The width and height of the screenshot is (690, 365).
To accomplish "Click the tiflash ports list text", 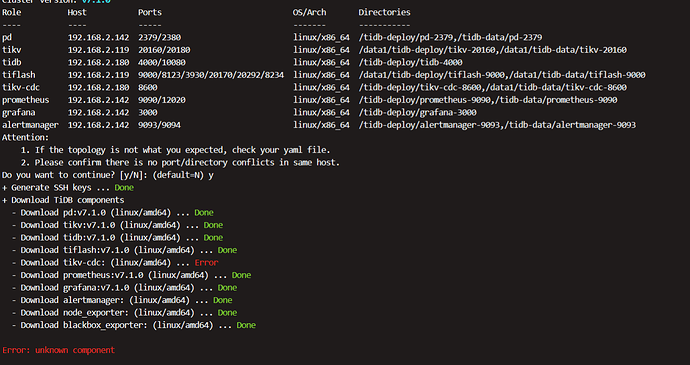I will point(211,75).
